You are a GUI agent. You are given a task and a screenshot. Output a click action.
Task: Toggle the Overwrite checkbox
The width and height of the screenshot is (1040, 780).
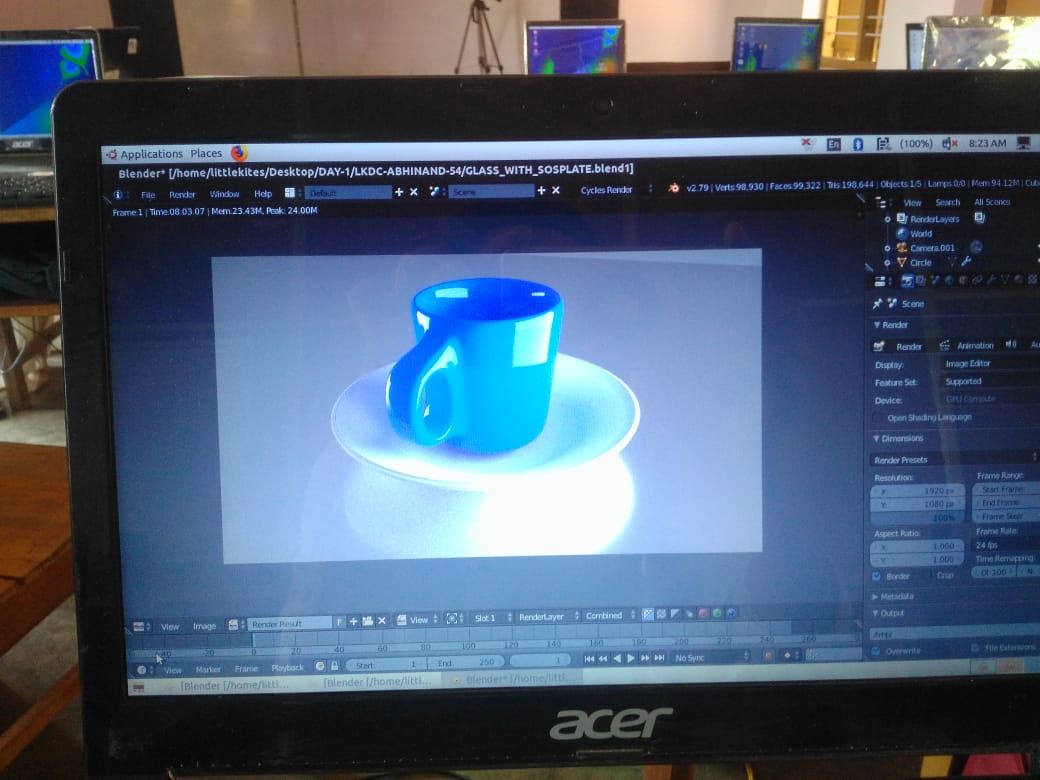pyautogui.click(x=877, y=651)
